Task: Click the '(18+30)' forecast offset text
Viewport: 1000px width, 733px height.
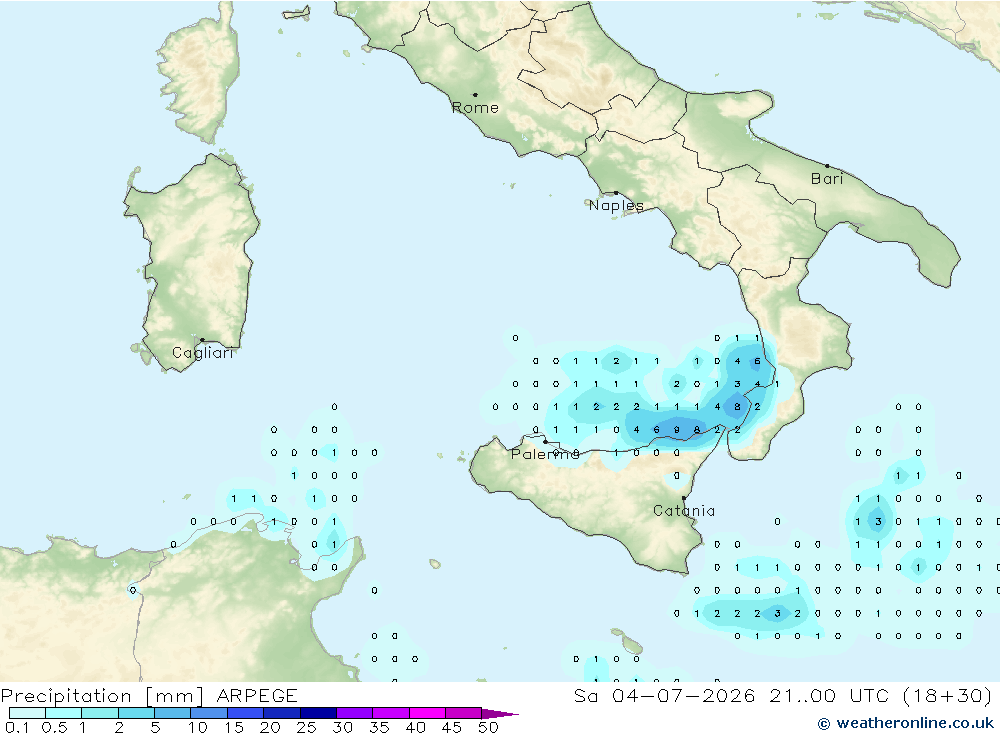Action: pyautogui.click(x=948, y=695)
